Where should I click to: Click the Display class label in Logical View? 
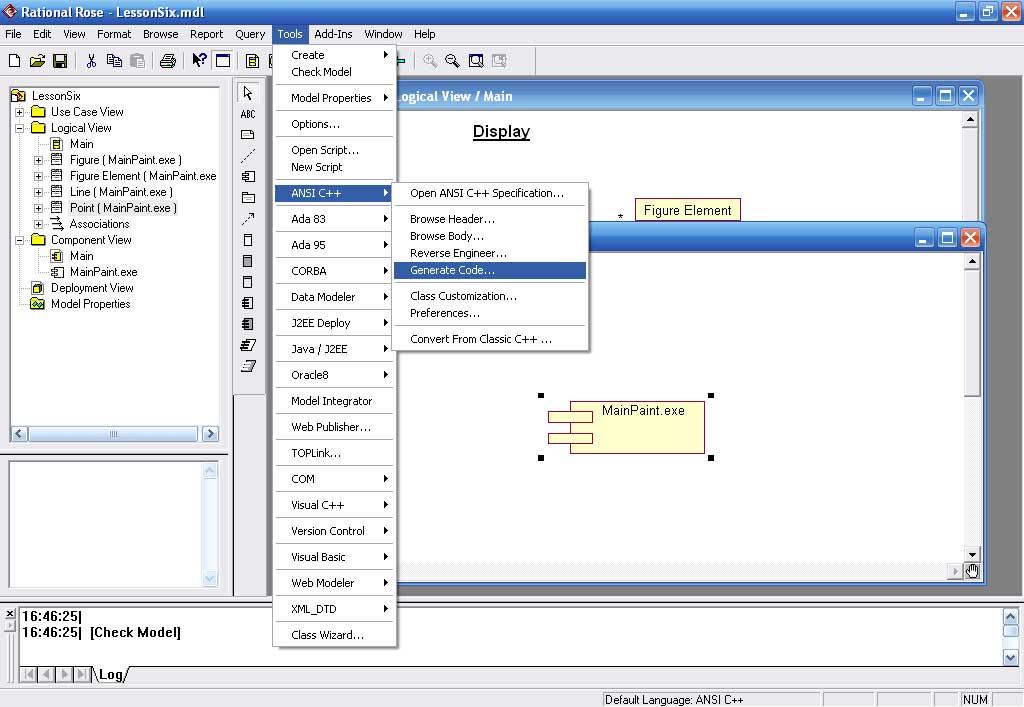501,131
